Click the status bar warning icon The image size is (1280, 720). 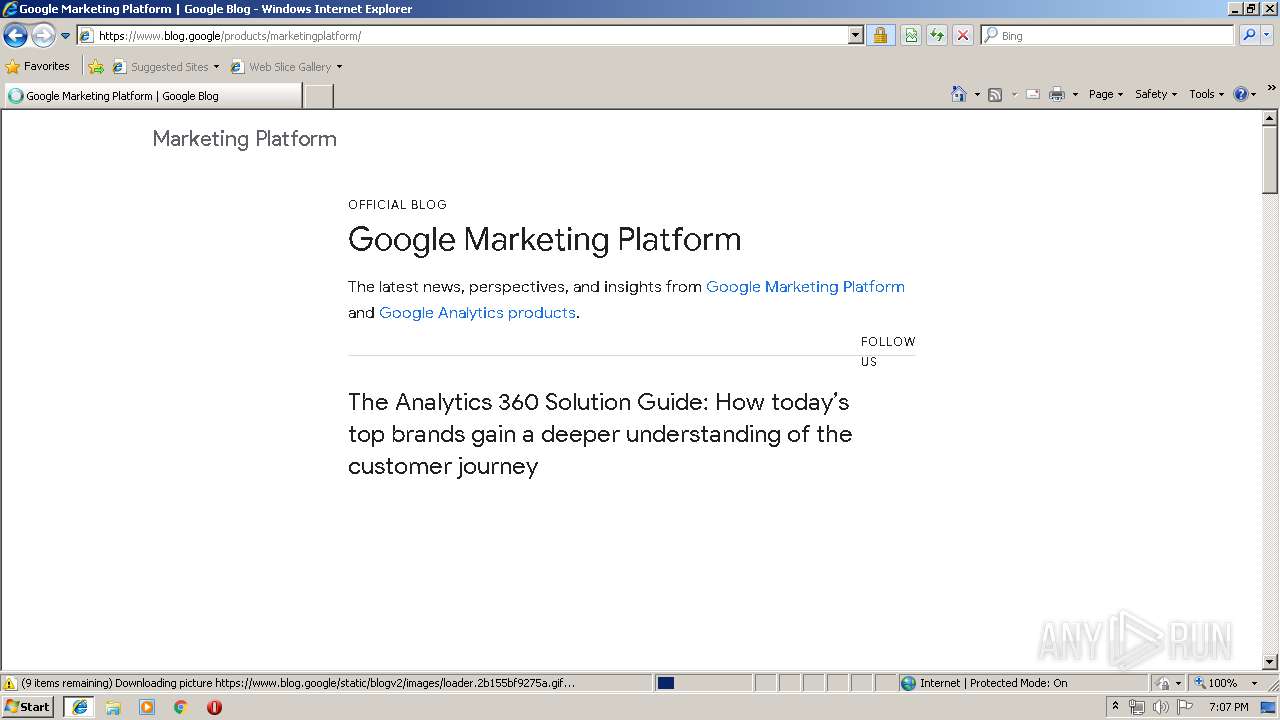click(10, 684)
